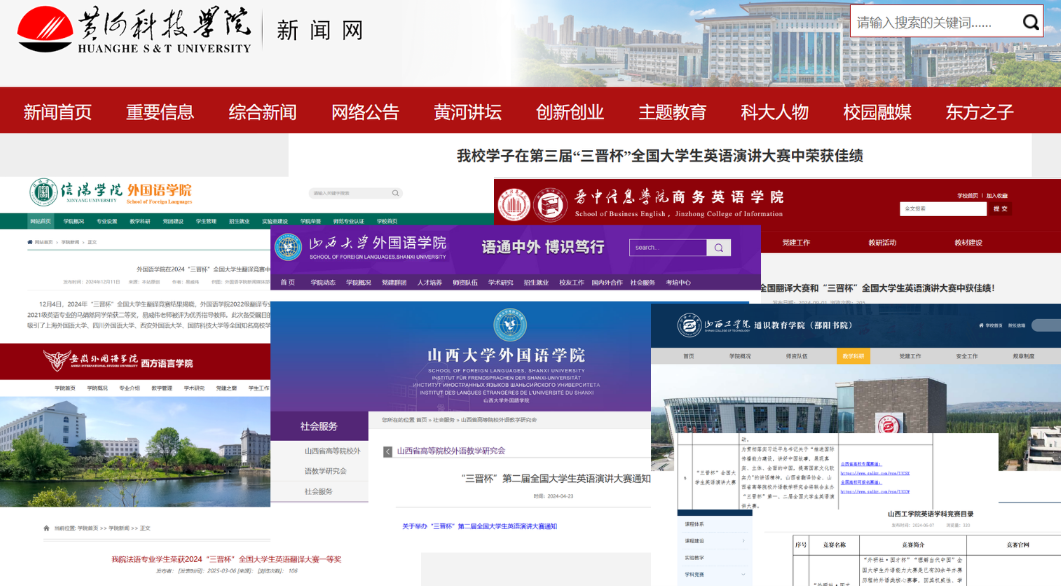Click the 全文搜索 field on Jinzhong College page
Screen dimensions: 1061x586
tap(943, 209)
